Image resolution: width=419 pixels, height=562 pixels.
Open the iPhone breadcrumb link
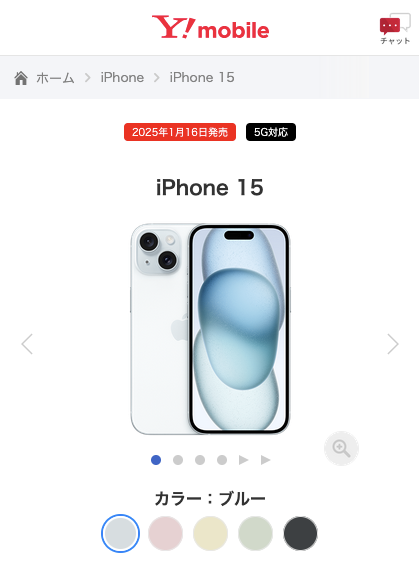click(x=122, y=77)
